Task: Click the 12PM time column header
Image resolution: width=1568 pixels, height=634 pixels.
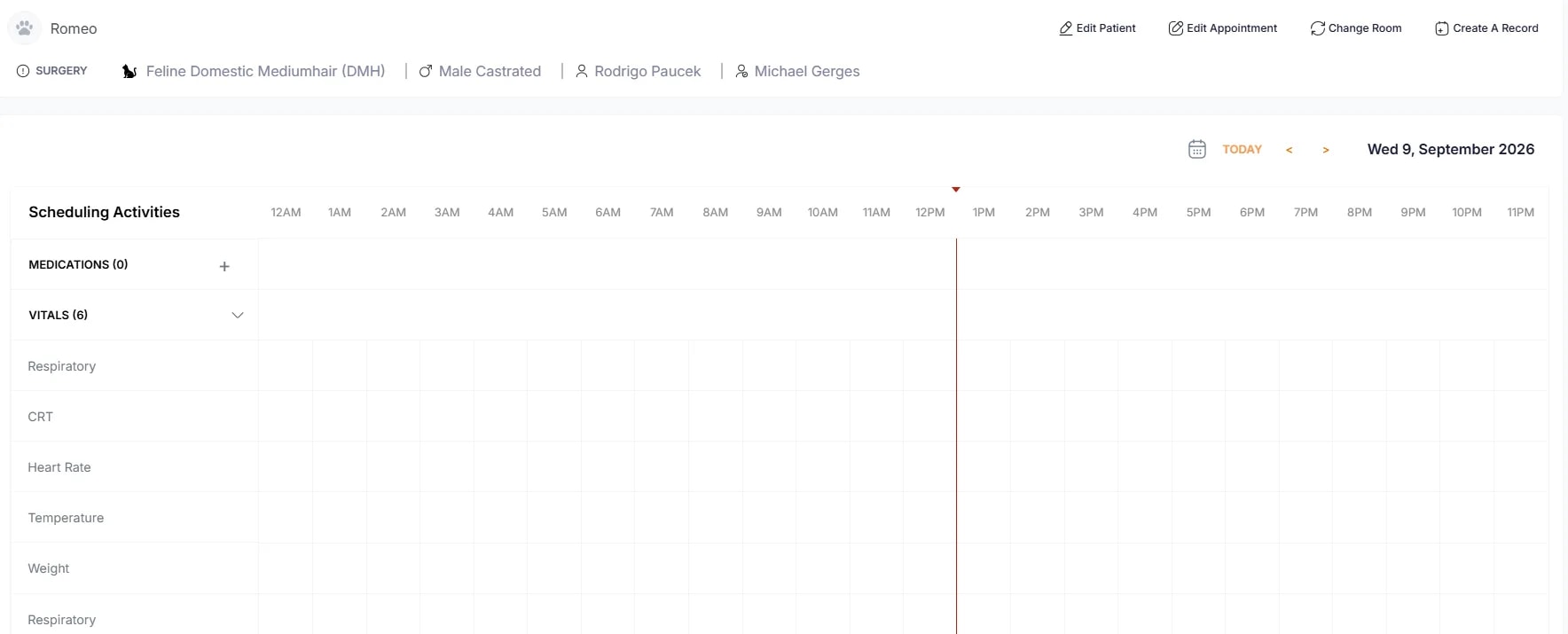Action: click(930, 212)
